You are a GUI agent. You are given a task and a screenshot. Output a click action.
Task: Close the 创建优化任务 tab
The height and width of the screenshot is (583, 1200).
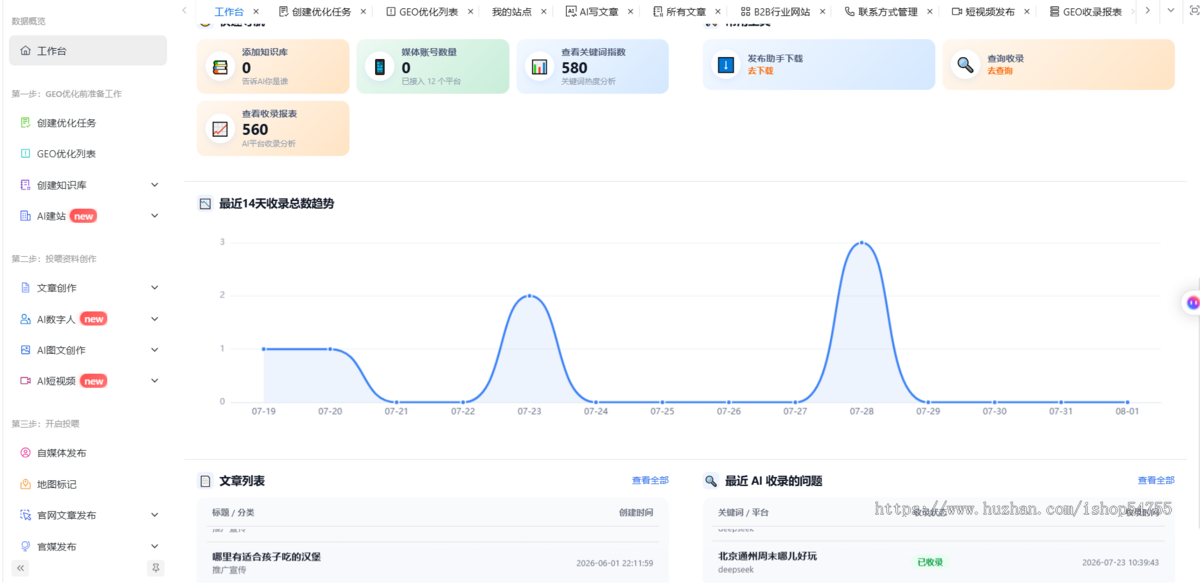[363, 12]
